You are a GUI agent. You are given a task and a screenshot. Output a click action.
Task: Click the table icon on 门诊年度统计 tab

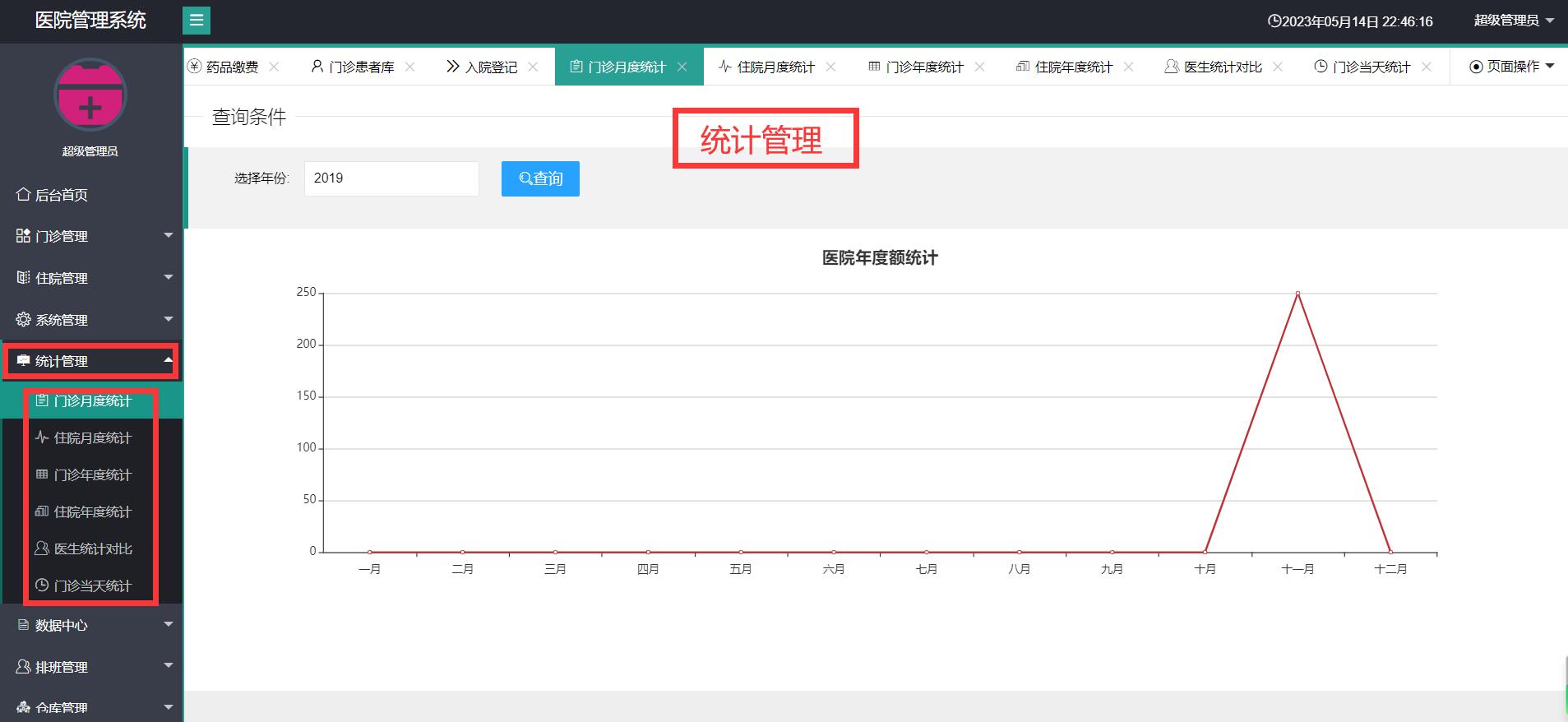874,67
